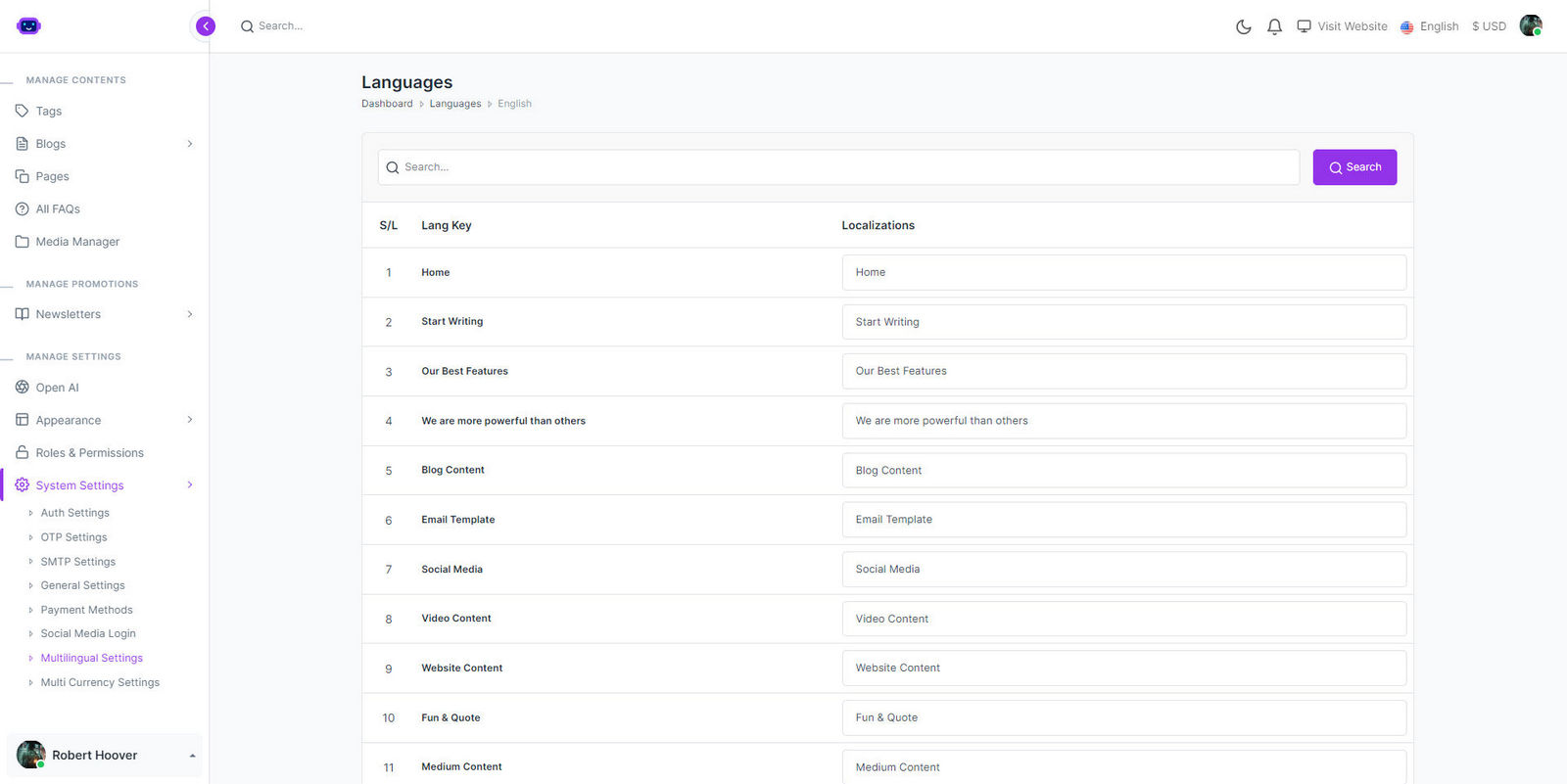The height and width of the screenshot is (784, 1567).
Task: Edit Our Best Features localization field
Action: (x=1124, y=371)
